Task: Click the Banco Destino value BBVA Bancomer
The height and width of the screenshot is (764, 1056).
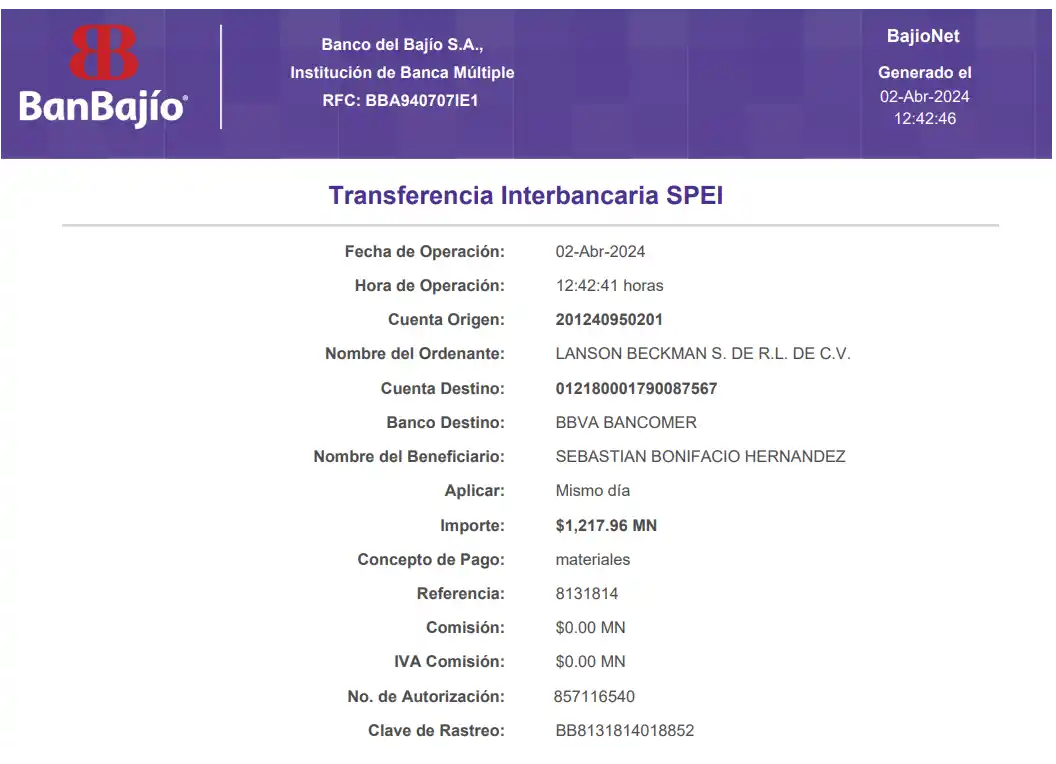Action: pyautogui.click(x=626, y=422)
